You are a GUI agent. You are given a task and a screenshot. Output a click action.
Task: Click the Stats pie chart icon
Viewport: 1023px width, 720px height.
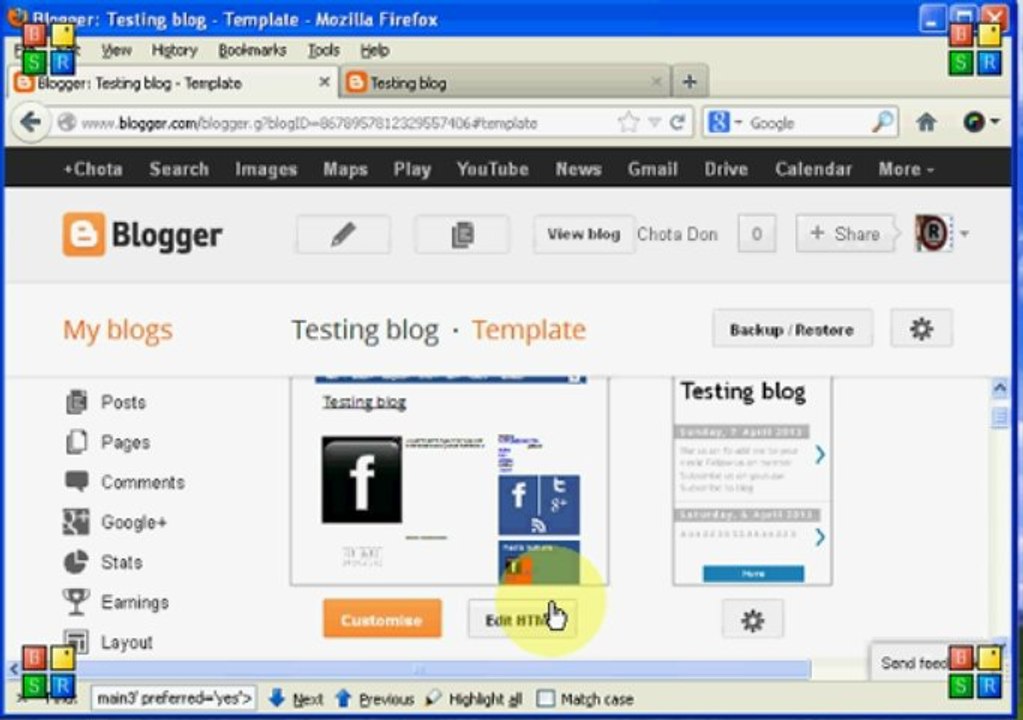(76, 562)
